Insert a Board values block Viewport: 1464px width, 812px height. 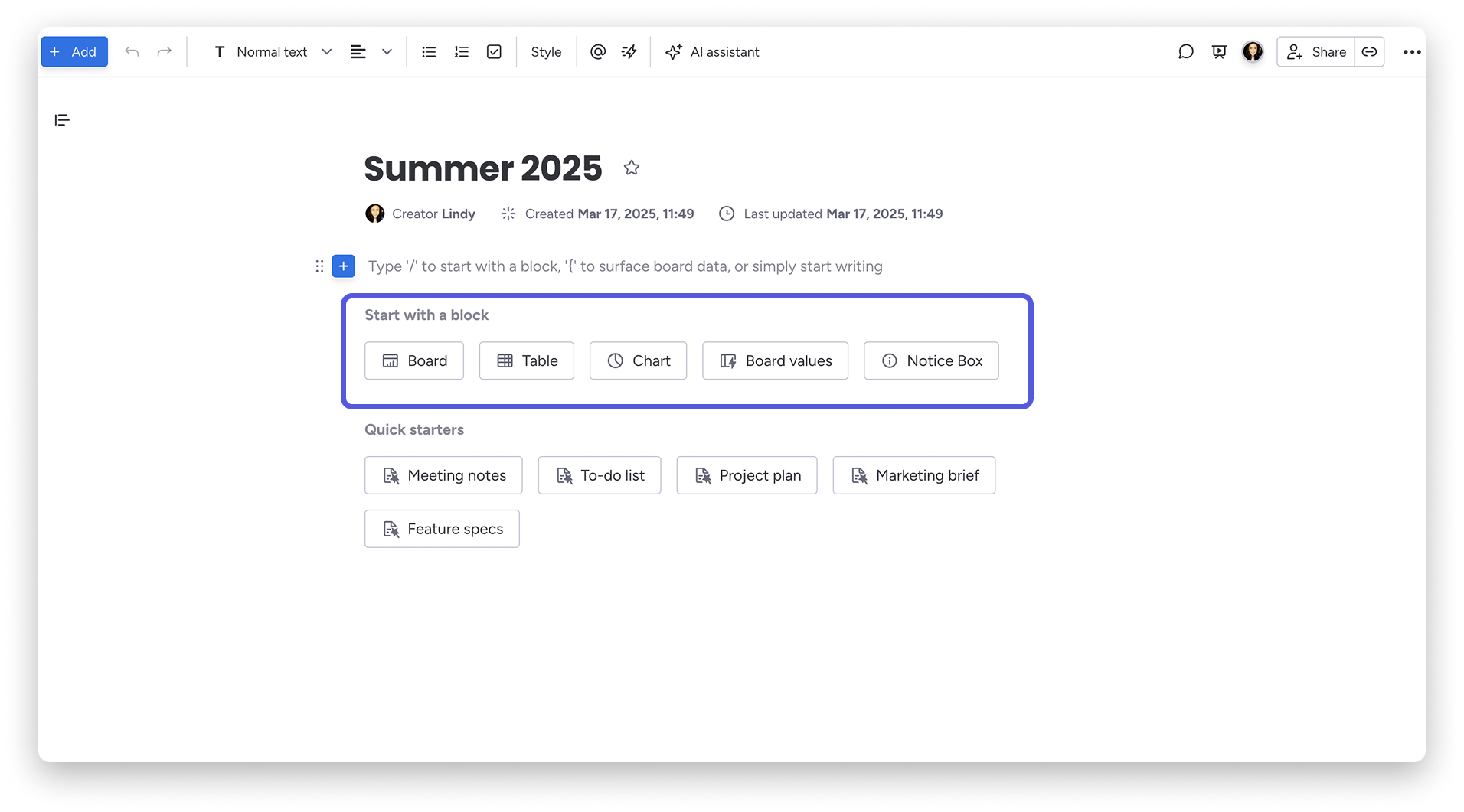(x=775, y=360)
